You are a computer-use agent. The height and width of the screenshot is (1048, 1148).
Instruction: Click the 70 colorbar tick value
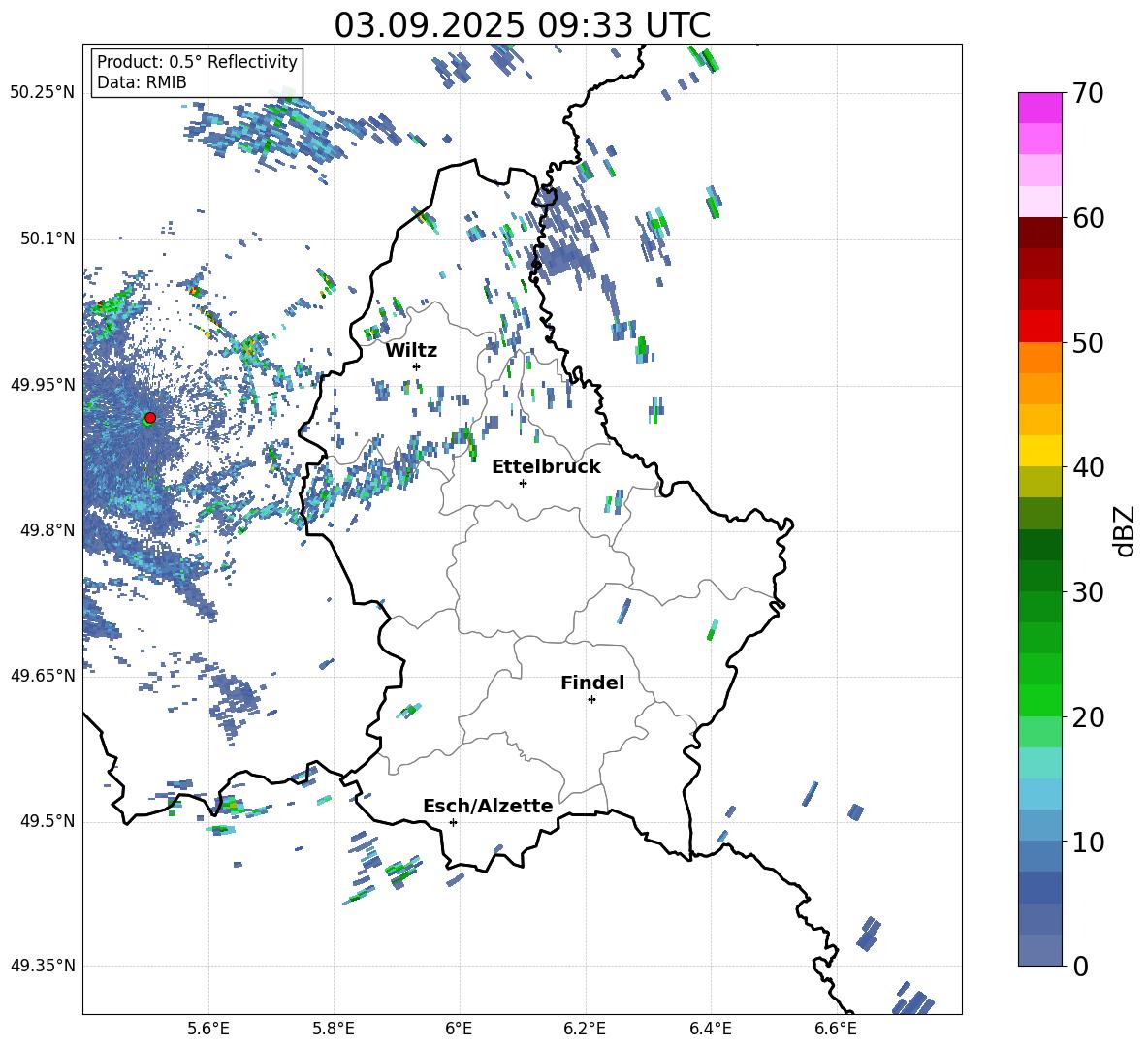1088,93
